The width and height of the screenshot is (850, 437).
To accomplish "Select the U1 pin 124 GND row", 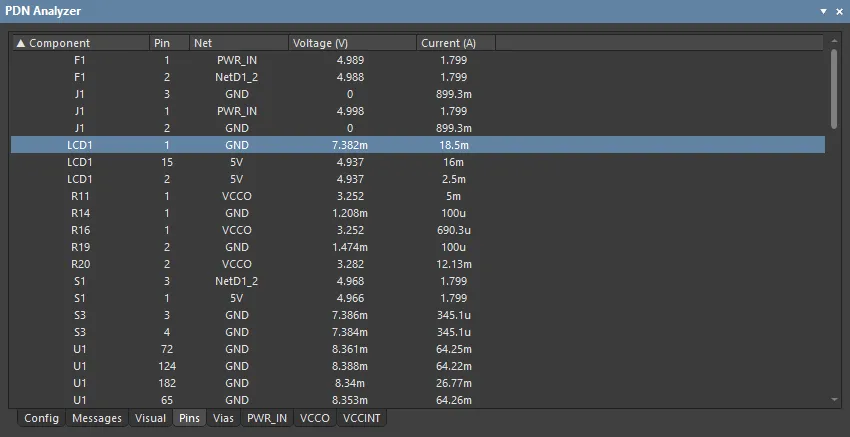I will 418,366.
